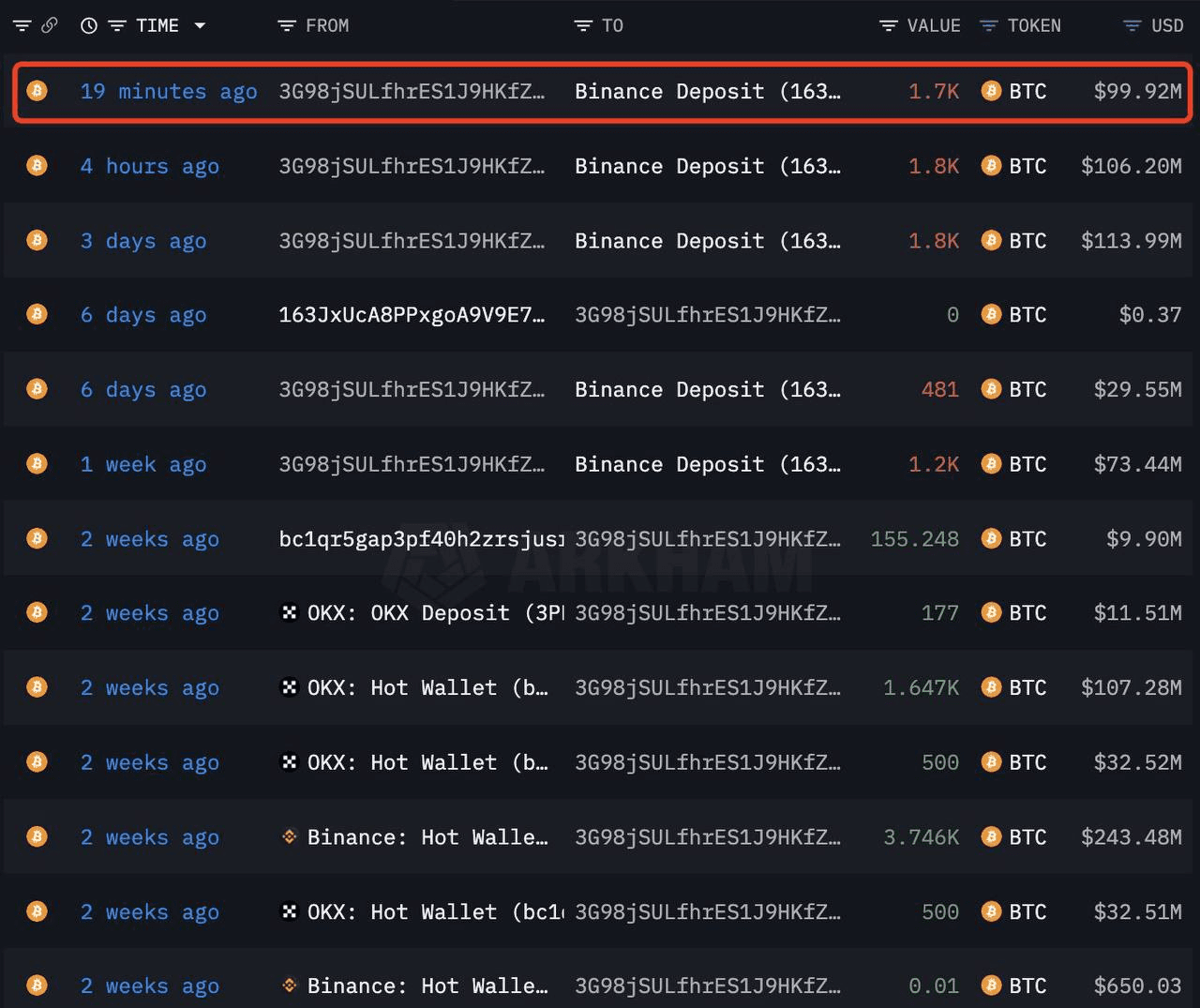Open the filter icon next to TIME
The width and height of the screenshot is (1200, 1008).
[117, 25]
